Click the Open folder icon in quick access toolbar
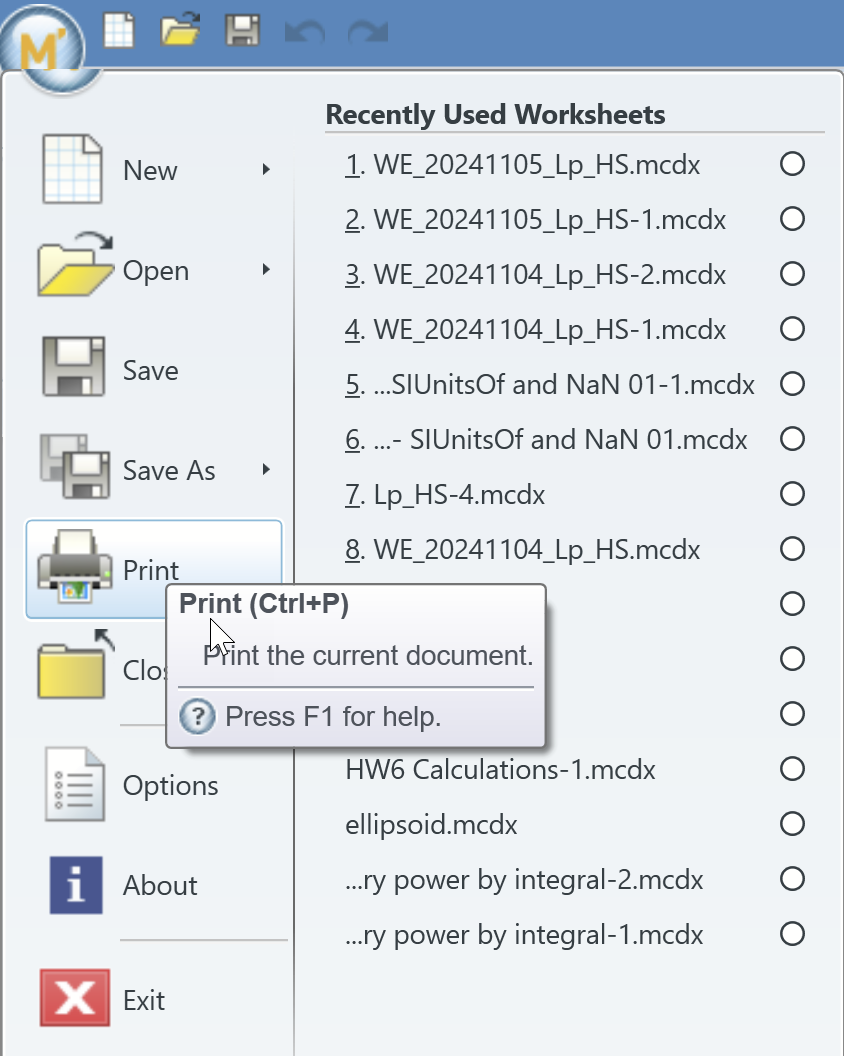The image size is (844, 1056). 180,30
